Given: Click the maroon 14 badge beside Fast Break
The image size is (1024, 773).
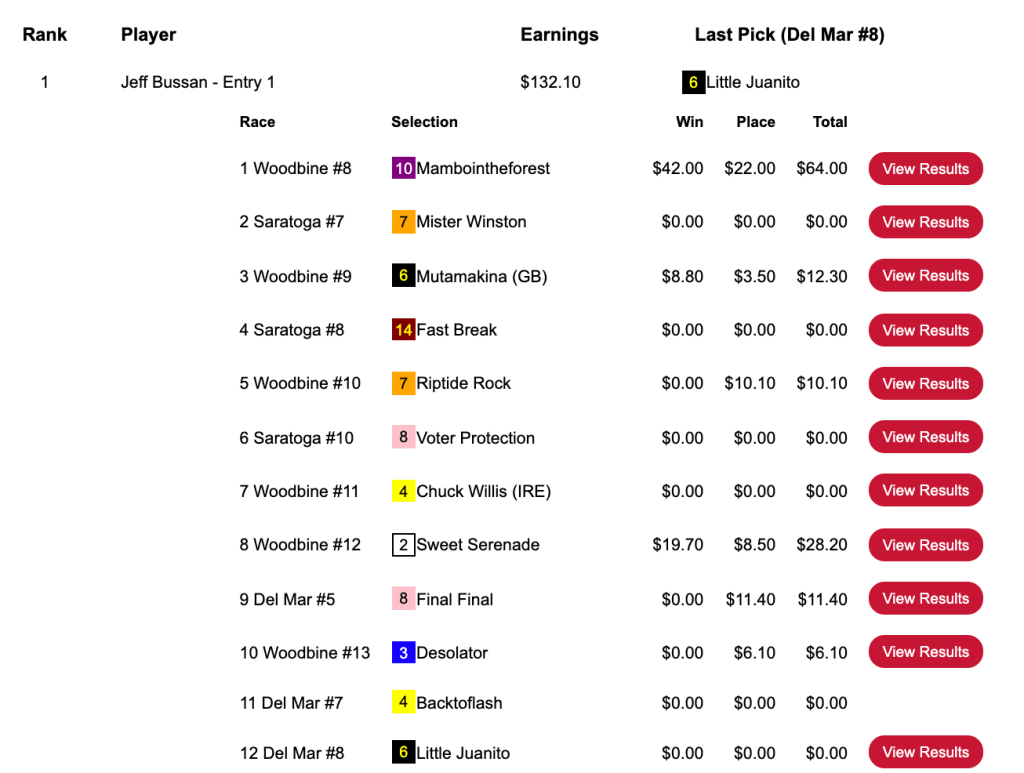Looking at the screenshot, I should (403, 330).
